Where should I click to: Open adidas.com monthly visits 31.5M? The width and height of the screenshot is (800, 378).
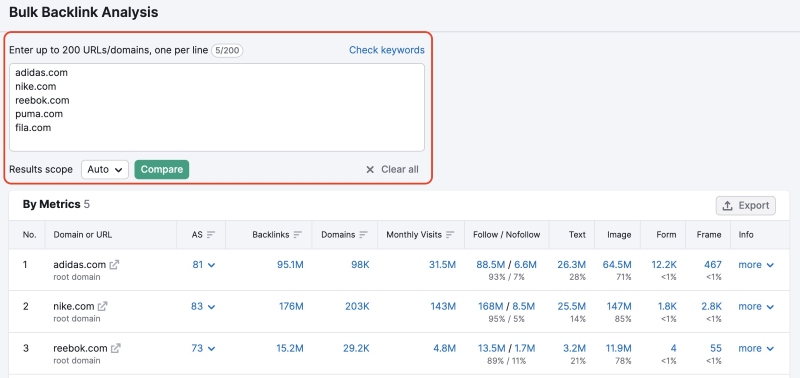[x=443, y=265]
